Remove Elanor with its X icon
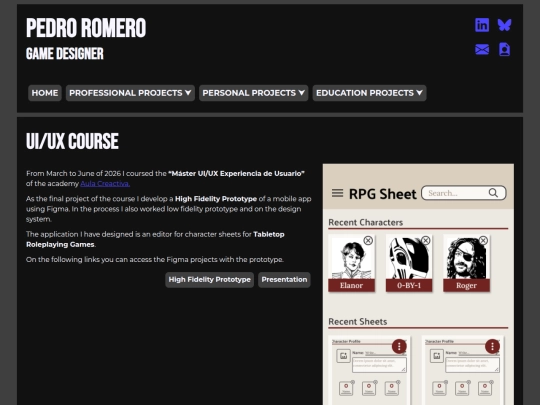The image size is (540, 405). (x=368, y=240)
